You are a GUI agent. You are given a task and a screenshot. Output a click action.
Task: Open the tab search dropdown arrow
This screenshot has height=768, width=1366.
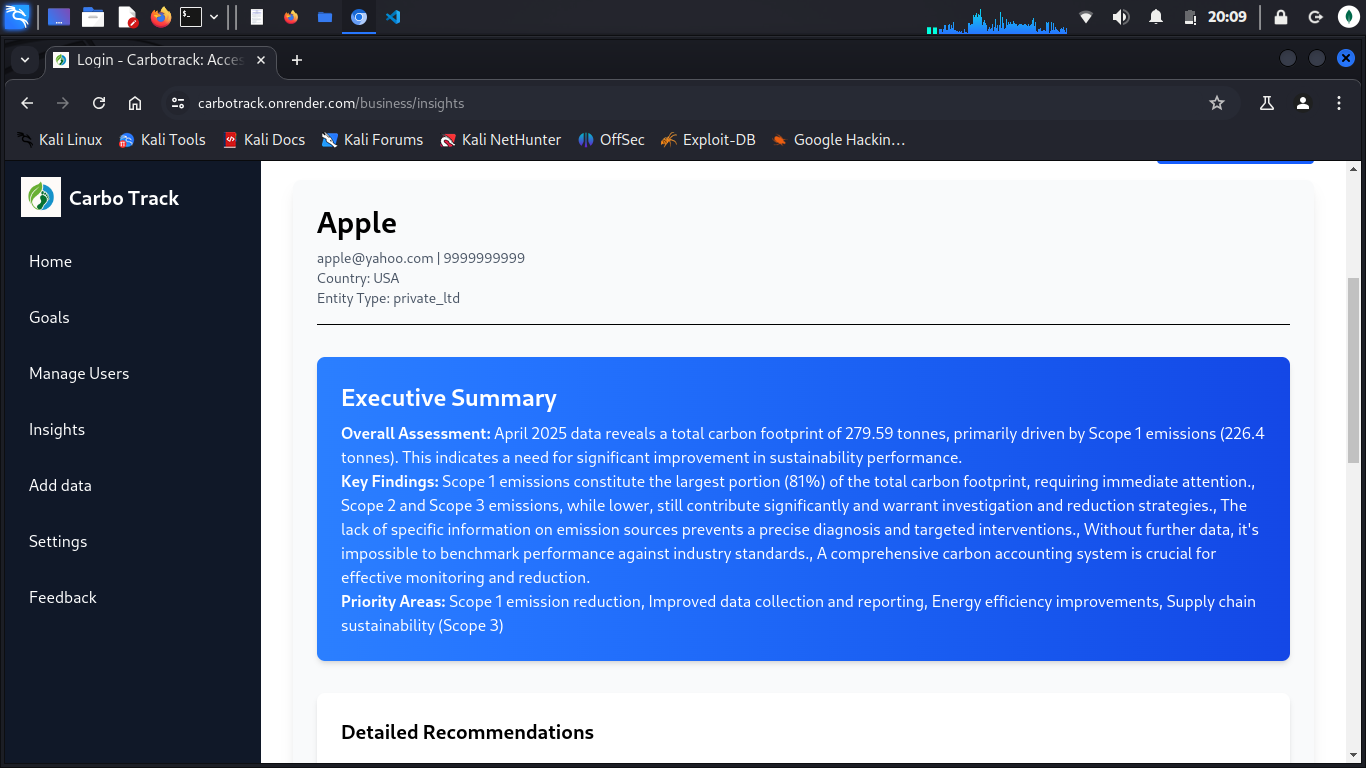coord(24,60)
